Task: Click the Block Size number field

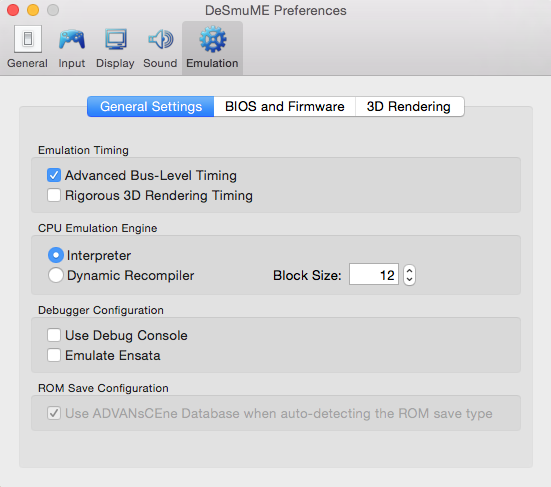Action: pyautogui.click(x=374, y=275)
